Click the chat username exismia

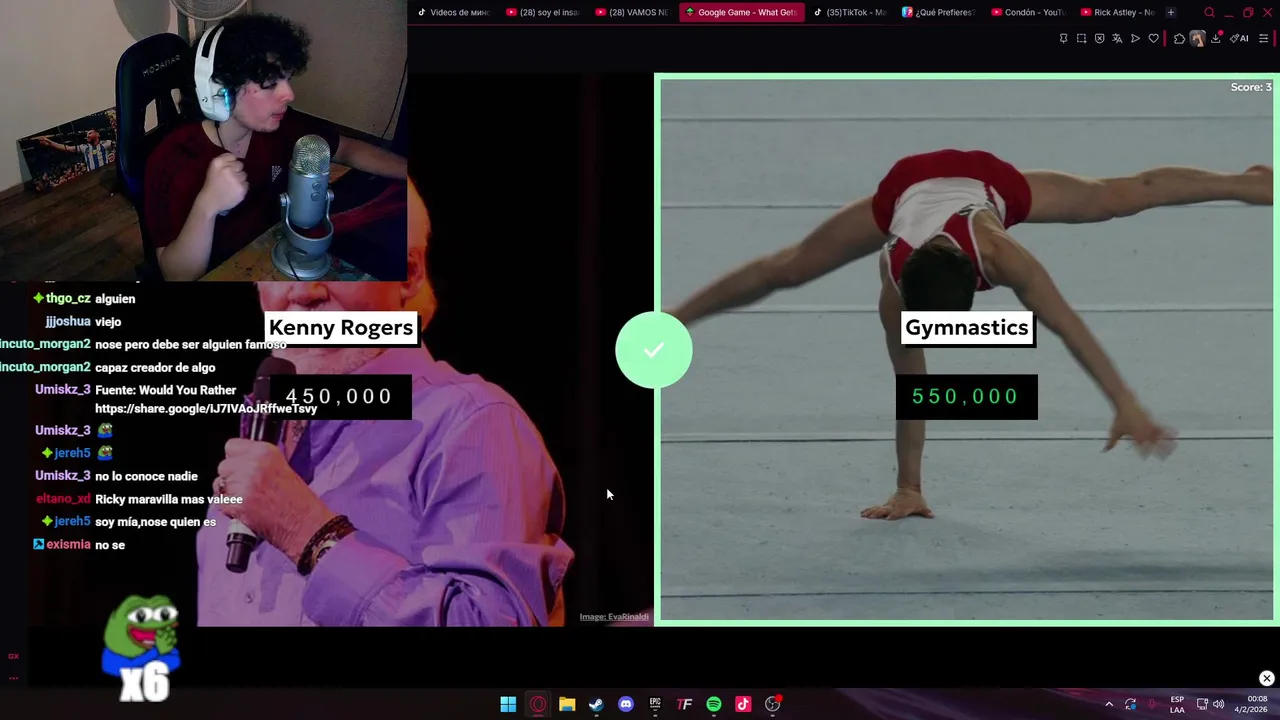pyautogui.click(x=68, y=544)
